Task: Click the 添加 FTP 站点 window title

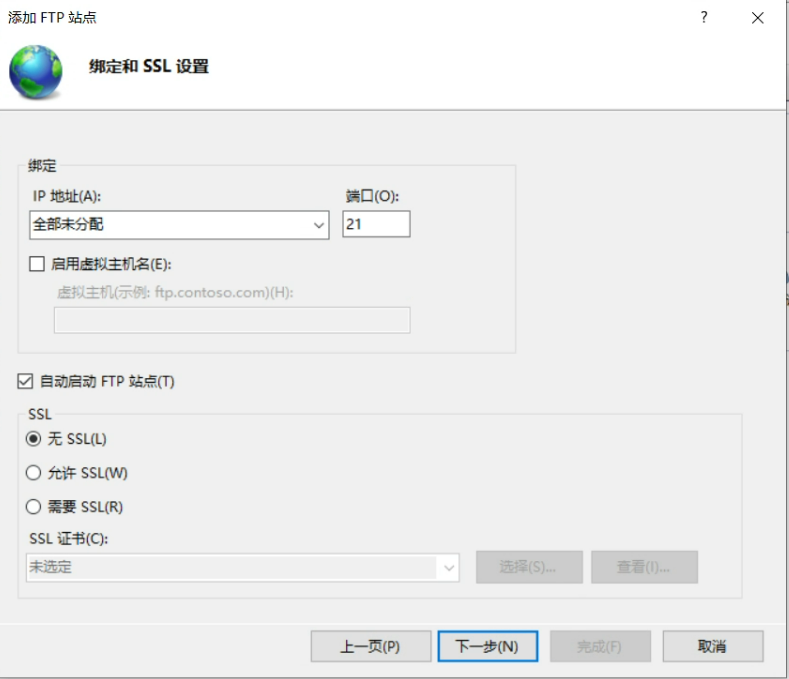Action: point(53,18)
